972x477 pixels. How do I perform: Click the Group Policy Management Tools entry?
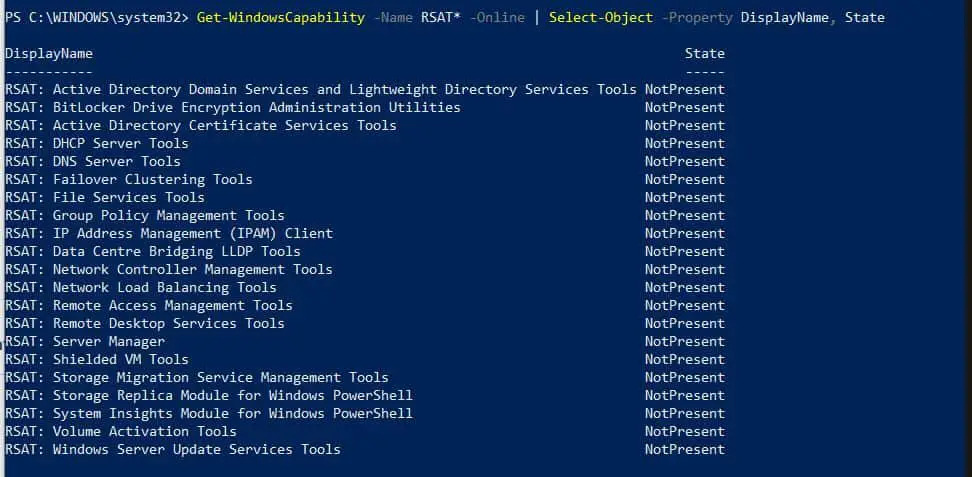click(x=144, y=215)
